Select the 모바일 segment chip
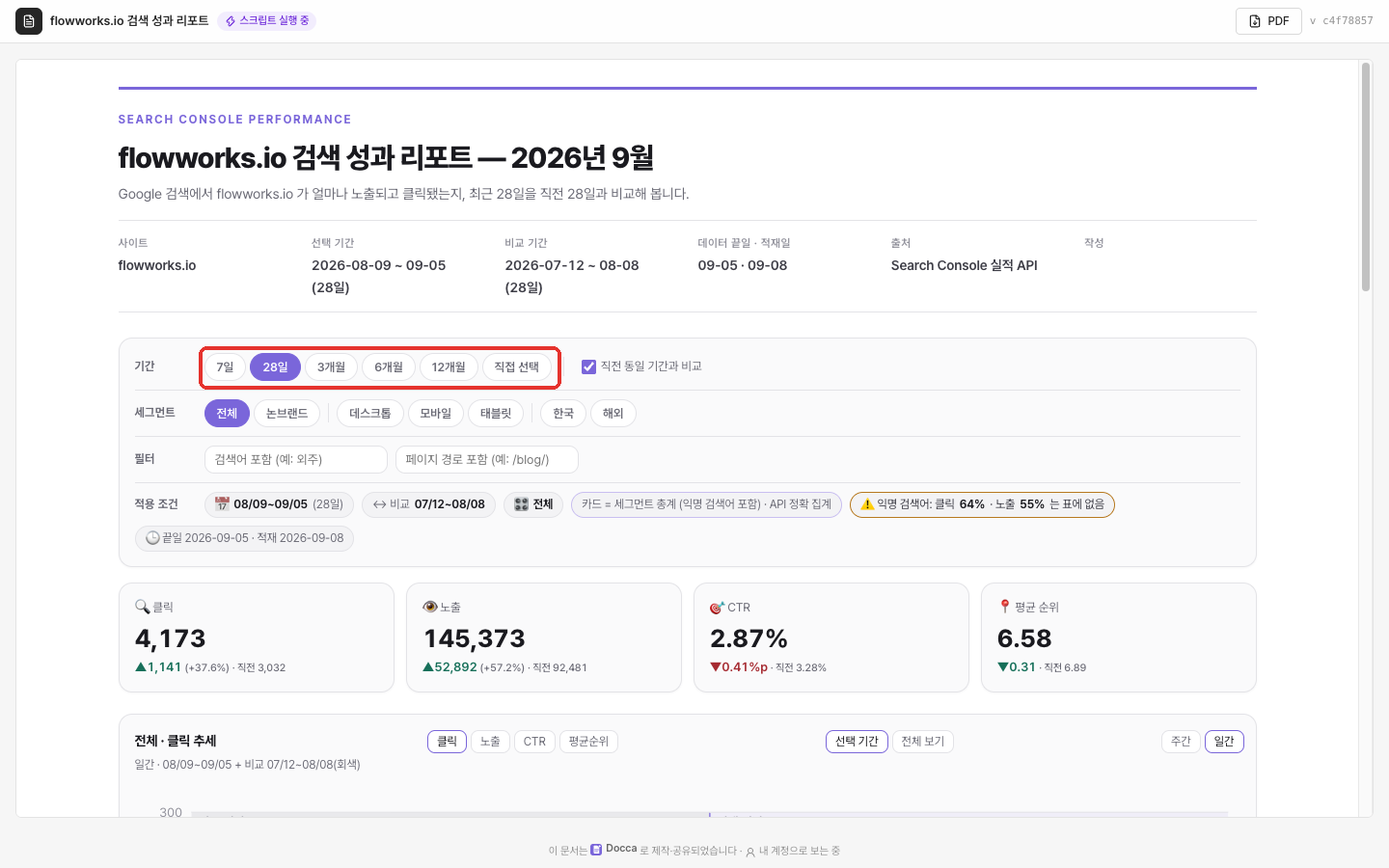 coord(436,414)
